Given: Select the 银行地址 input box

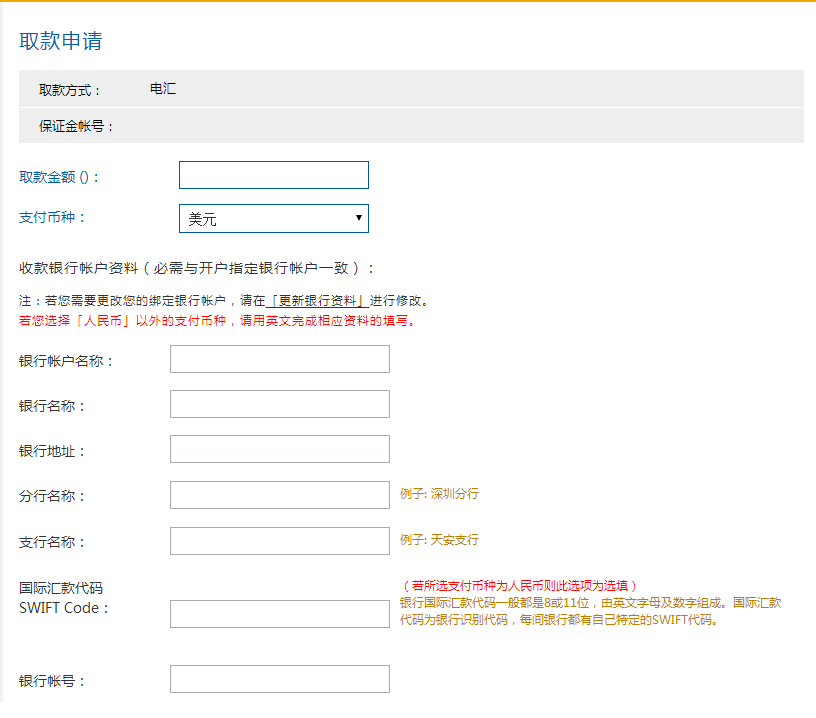Looking at the screenshot, I should [279, 449].
